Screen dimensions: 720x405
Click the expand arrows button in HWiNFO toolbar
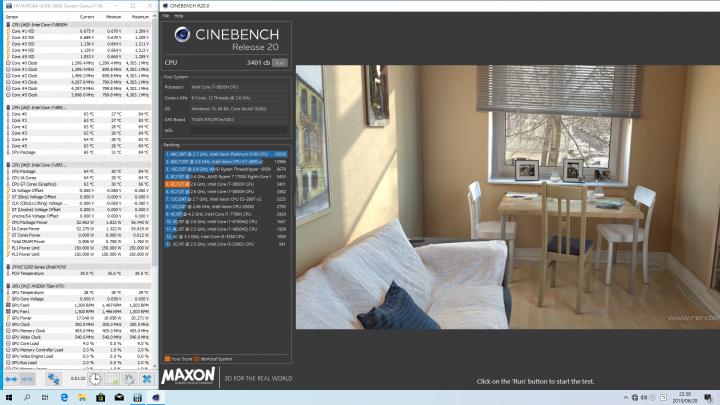pos(11,379)
